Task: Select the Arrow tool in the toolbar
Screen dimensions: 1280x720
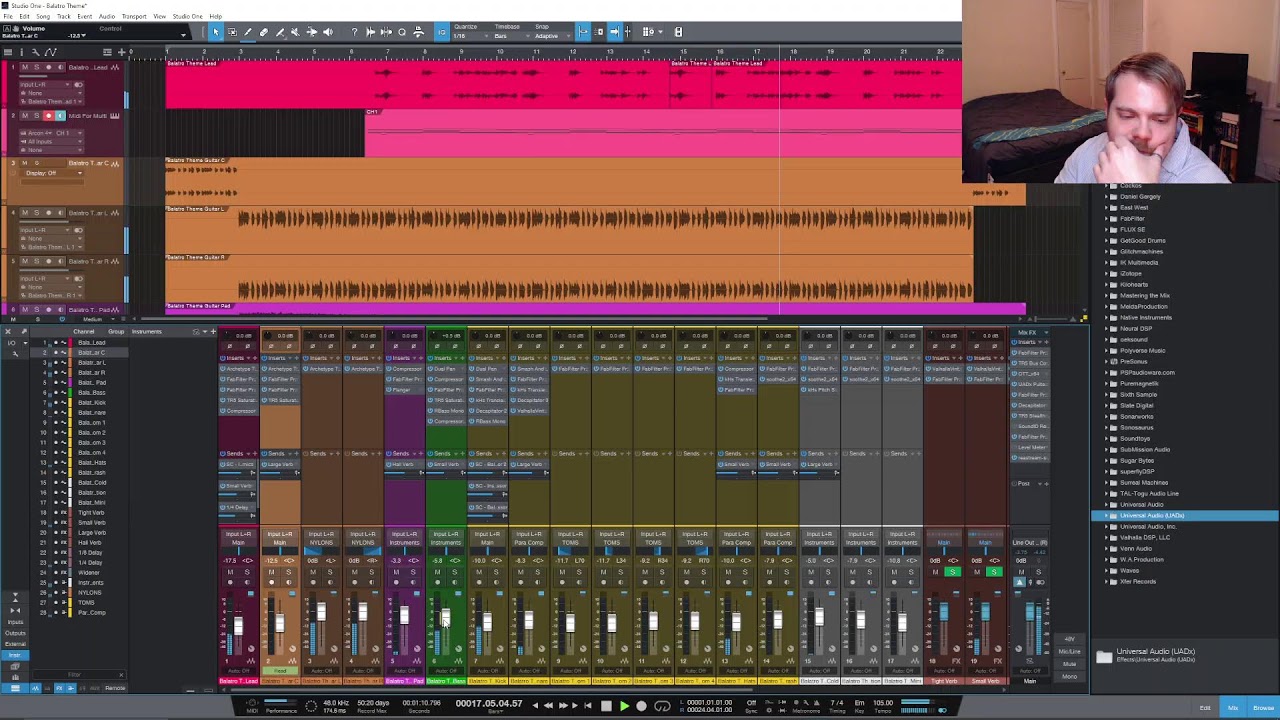Action: tap(216, 32)
